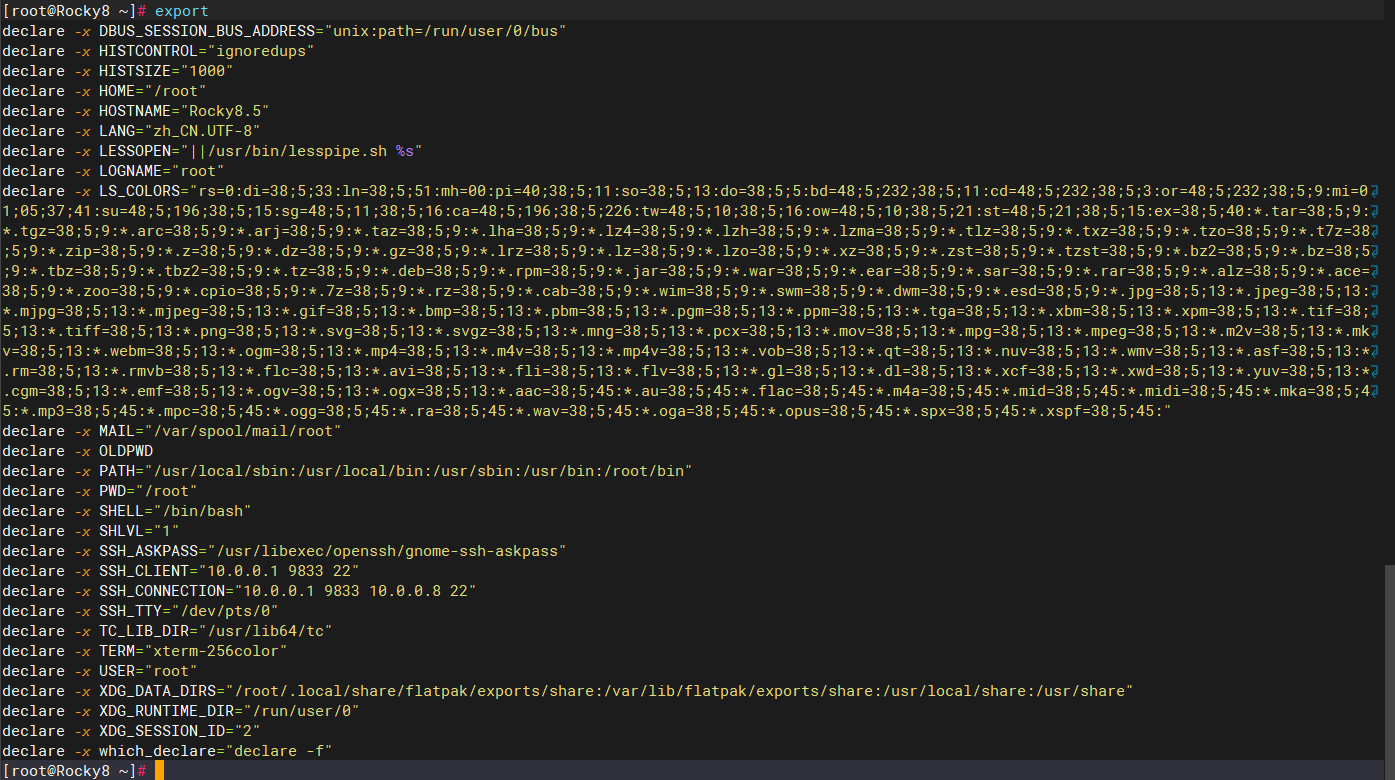
Task: Click the line-wrap arrow after "*.mk"
Action: tap(1374, 331)
